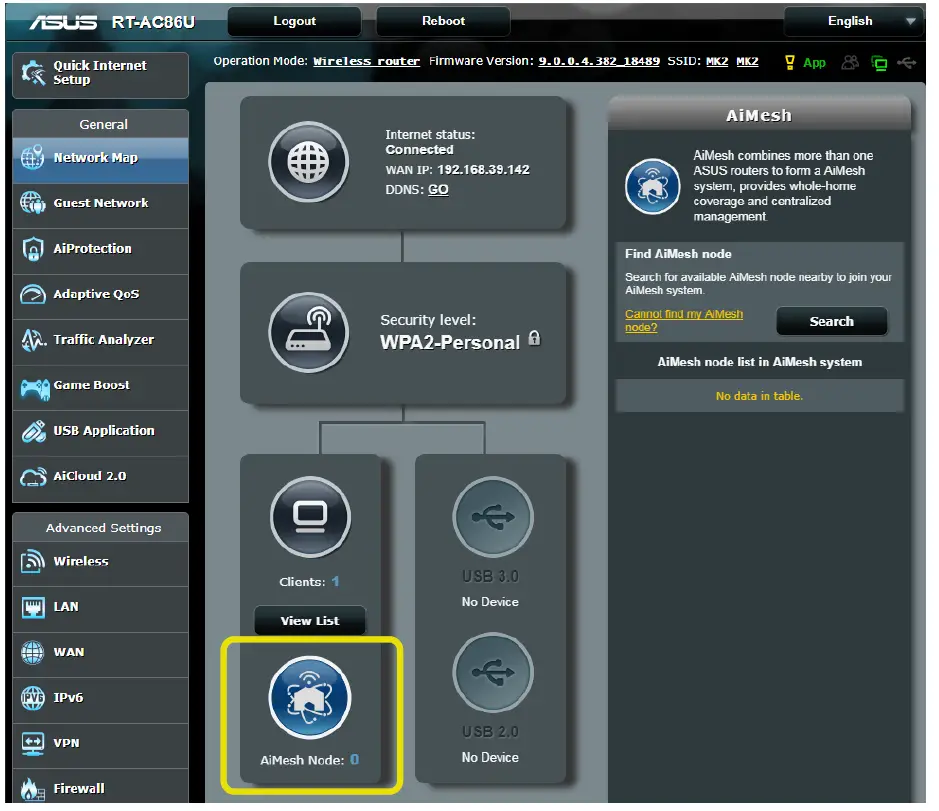Open VPN settings icon
The width and height of the screenshot is (939, 811).
32,744
